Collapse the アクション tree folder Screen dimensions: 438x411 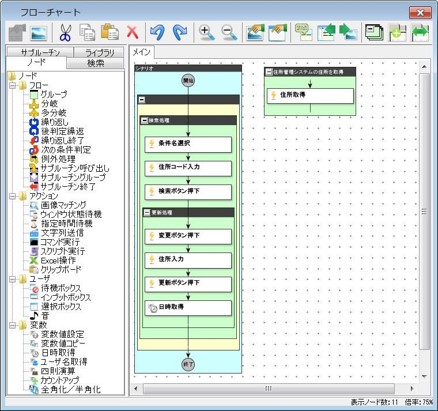(13, 196)
